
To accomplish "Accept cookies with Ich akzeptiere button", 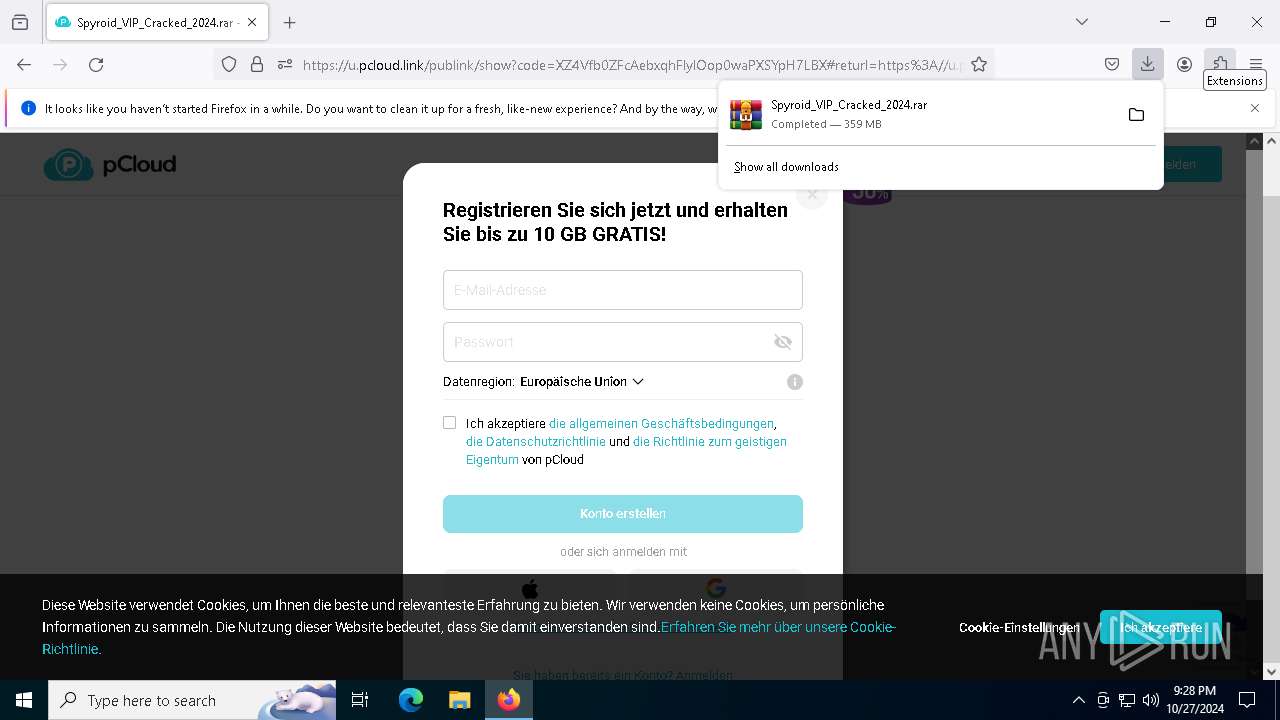I will [x=1160, y=628].
